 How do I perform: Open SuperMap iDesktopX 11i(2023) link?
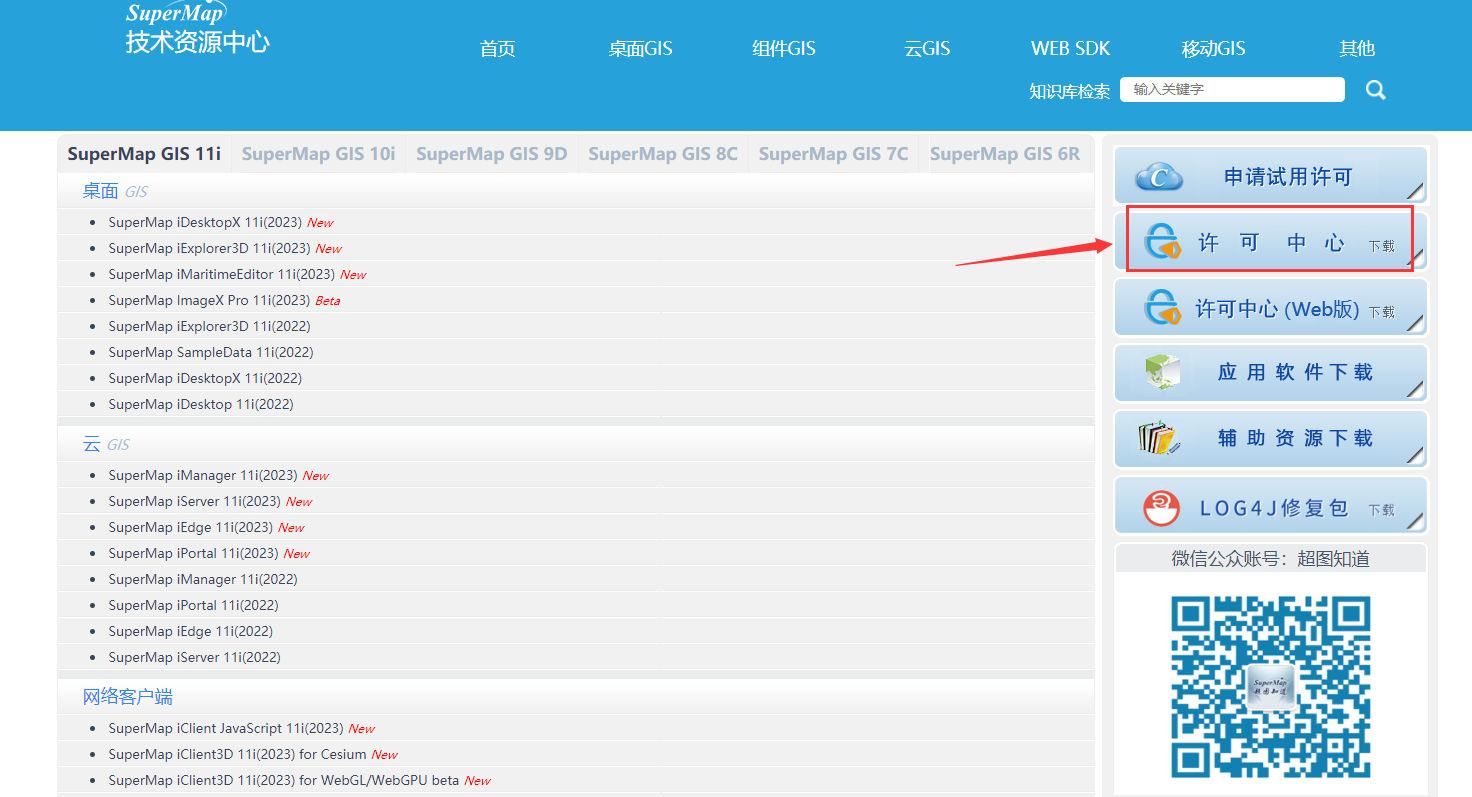pos(205,222)
